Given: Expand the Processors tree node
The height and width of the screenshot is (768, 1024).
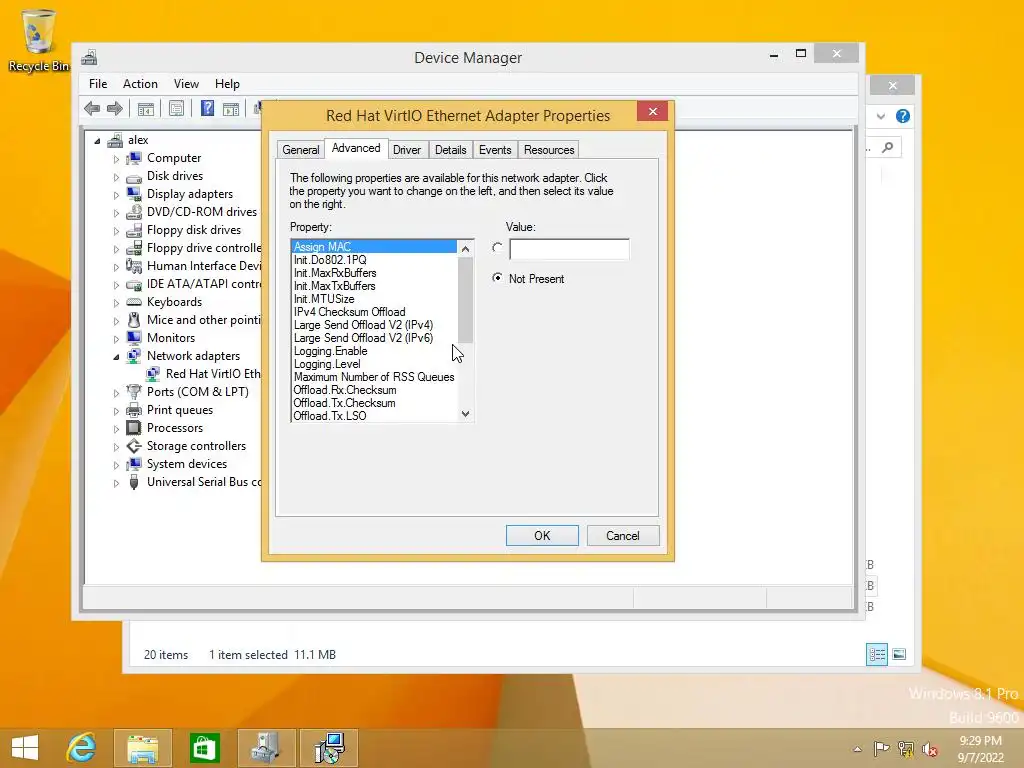Looking at the screenshot, I should click(116, 429).
